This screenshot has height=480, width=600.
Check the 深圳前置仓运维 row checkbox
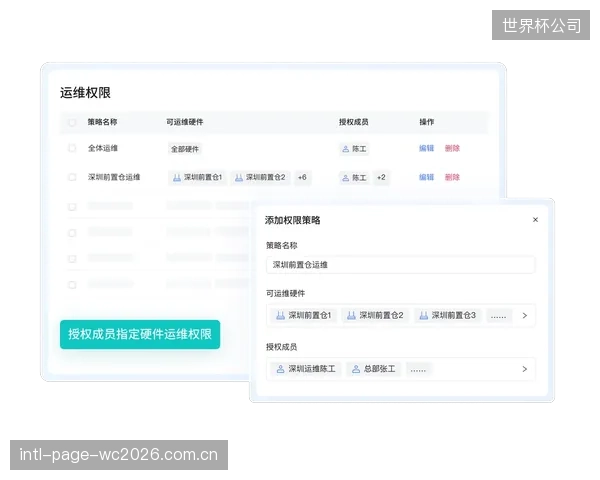tap(72, 177)
